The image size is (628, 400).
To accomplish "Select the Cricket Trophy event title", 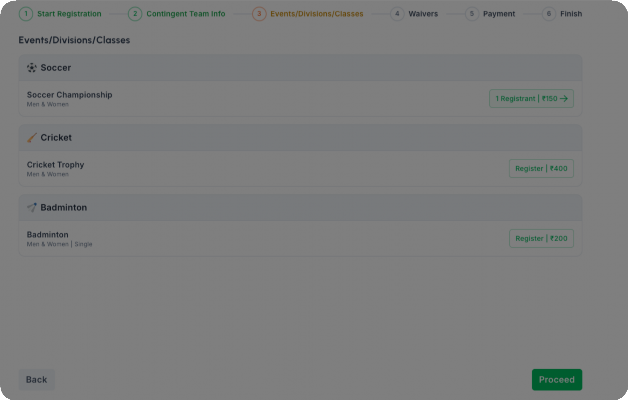I will pos(56,165).
